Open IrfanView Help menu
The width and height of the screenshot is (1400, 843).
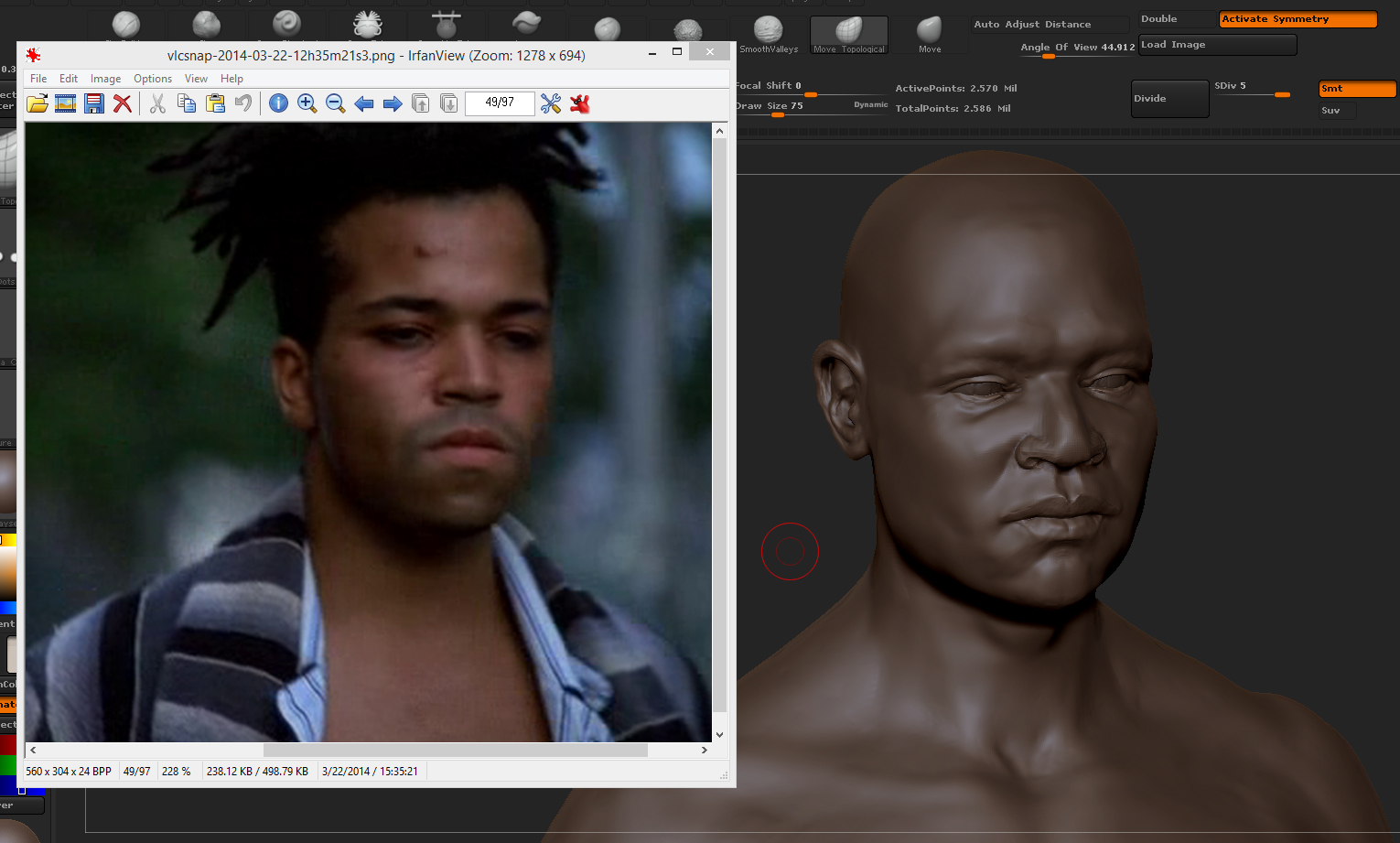[232, 79]
